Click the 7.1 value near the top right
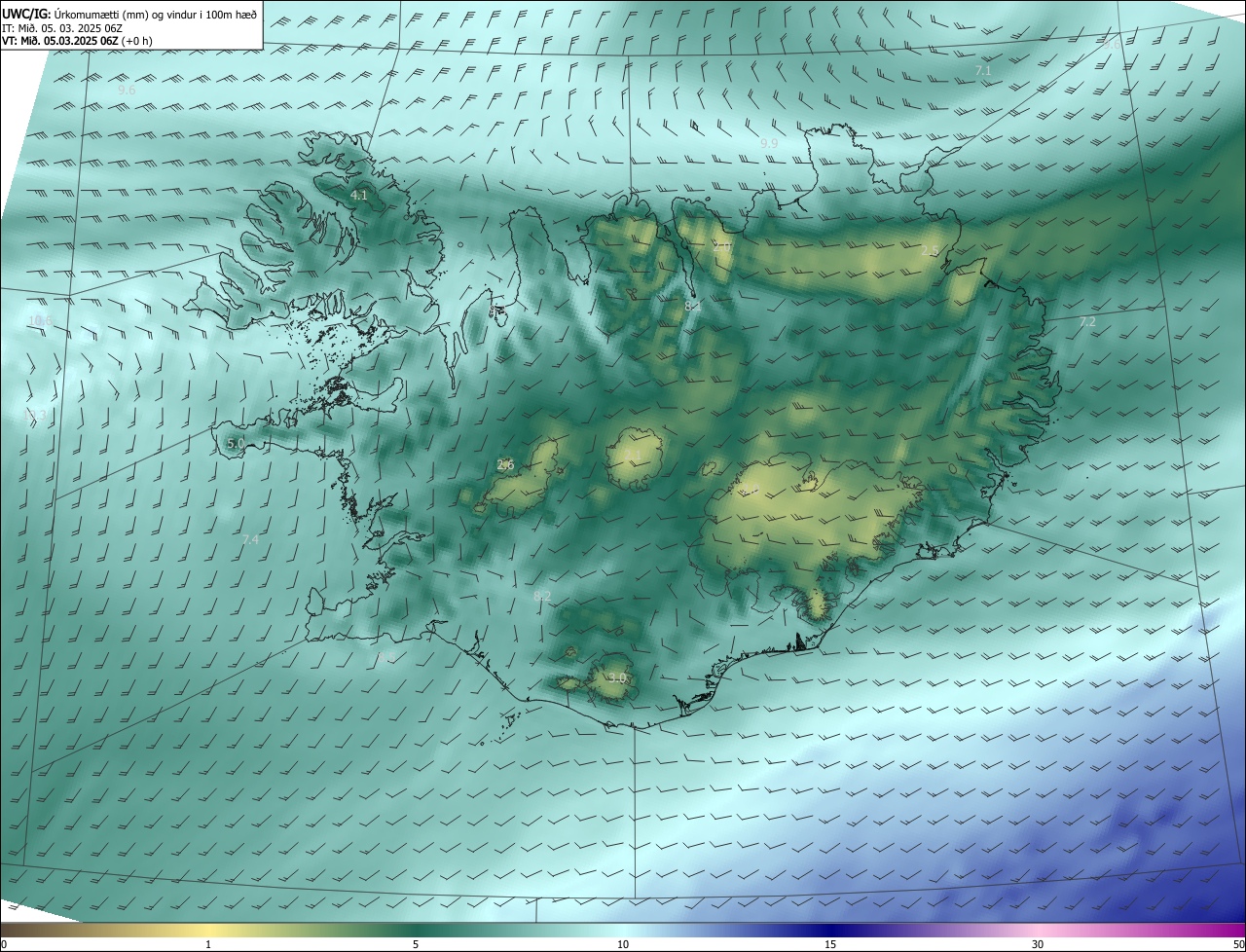 tap(983, 70)
